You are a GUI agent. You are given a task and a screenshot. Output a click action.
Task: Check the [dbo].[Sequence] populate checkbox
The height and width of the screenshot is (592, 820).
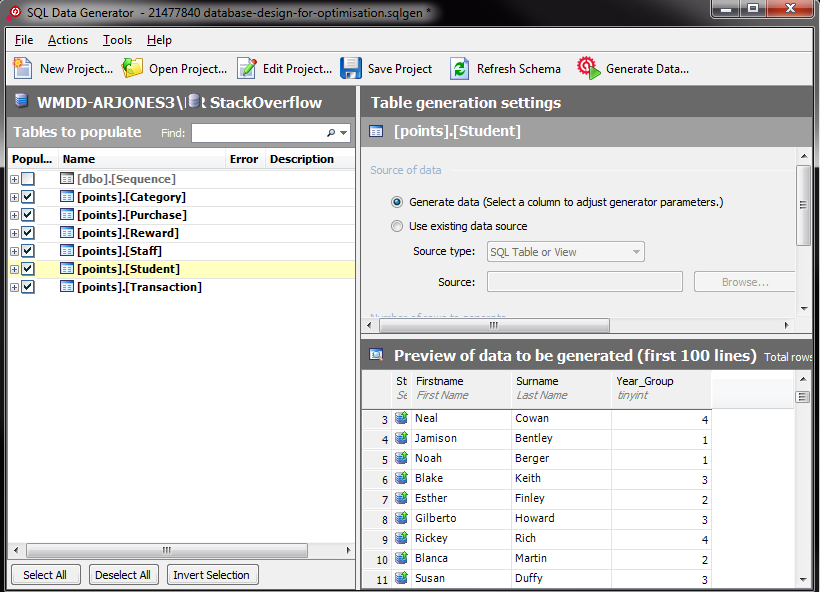(x=28, y=179)
